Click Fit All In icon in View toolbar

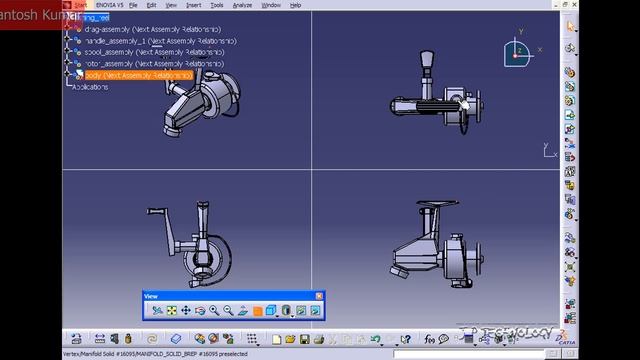[171, 311]
